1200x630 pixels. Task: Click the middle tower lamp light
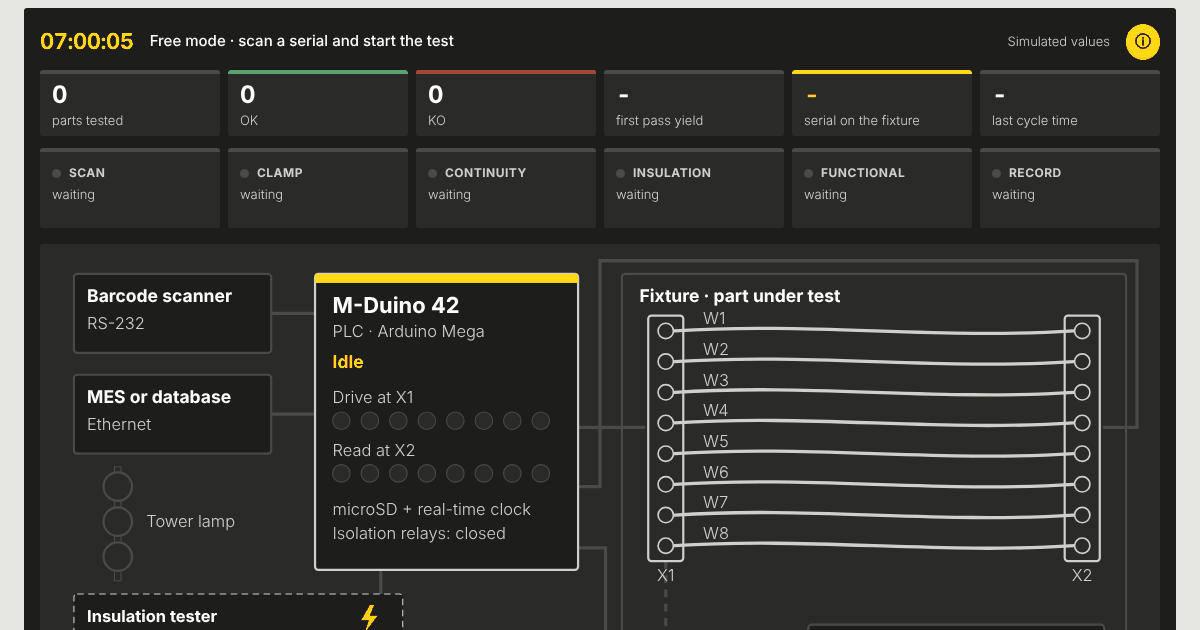[x=118, y=522]
